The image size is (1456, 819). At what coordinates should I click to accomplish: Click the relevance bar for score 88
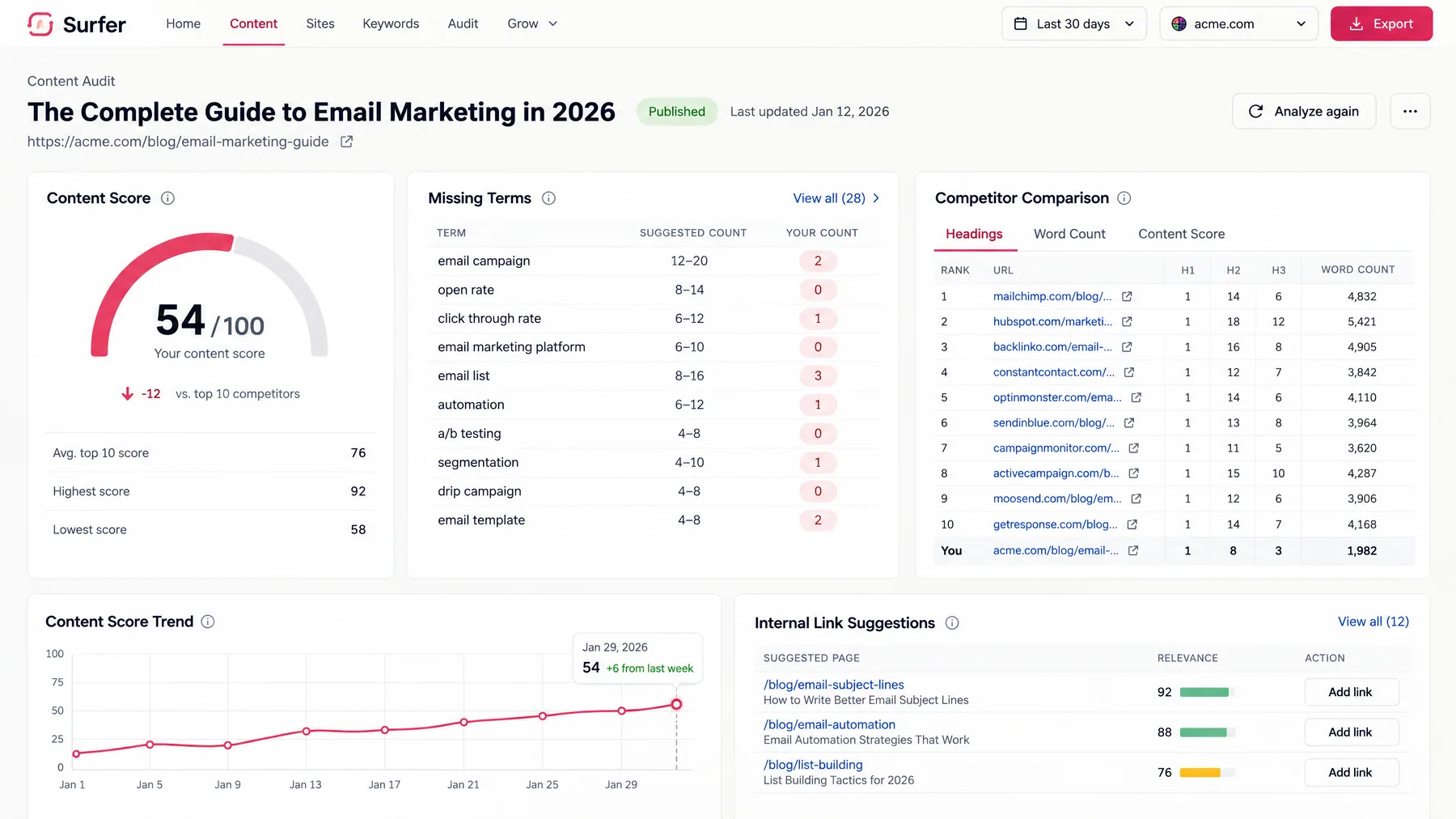pyautogui.click(x=1207, y=732)
